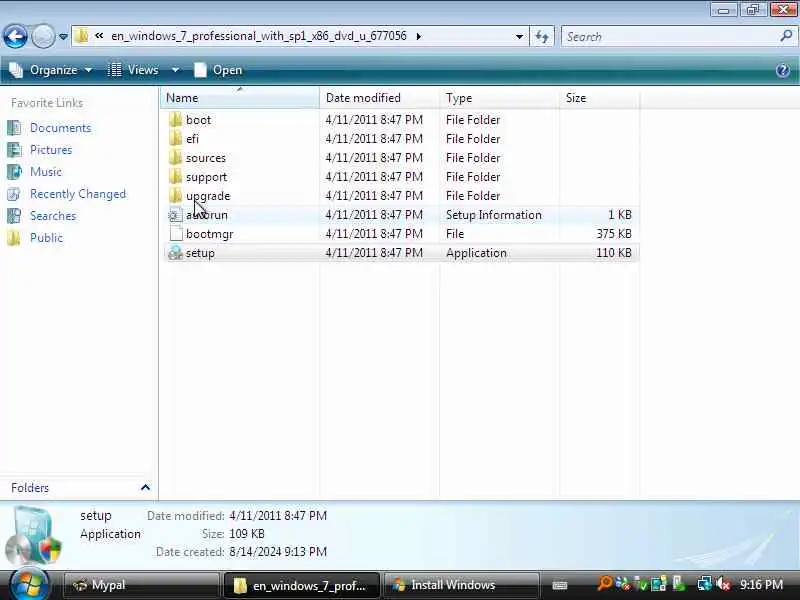
Task: Open the address bar history dropdown
Action: click(519, 37)
